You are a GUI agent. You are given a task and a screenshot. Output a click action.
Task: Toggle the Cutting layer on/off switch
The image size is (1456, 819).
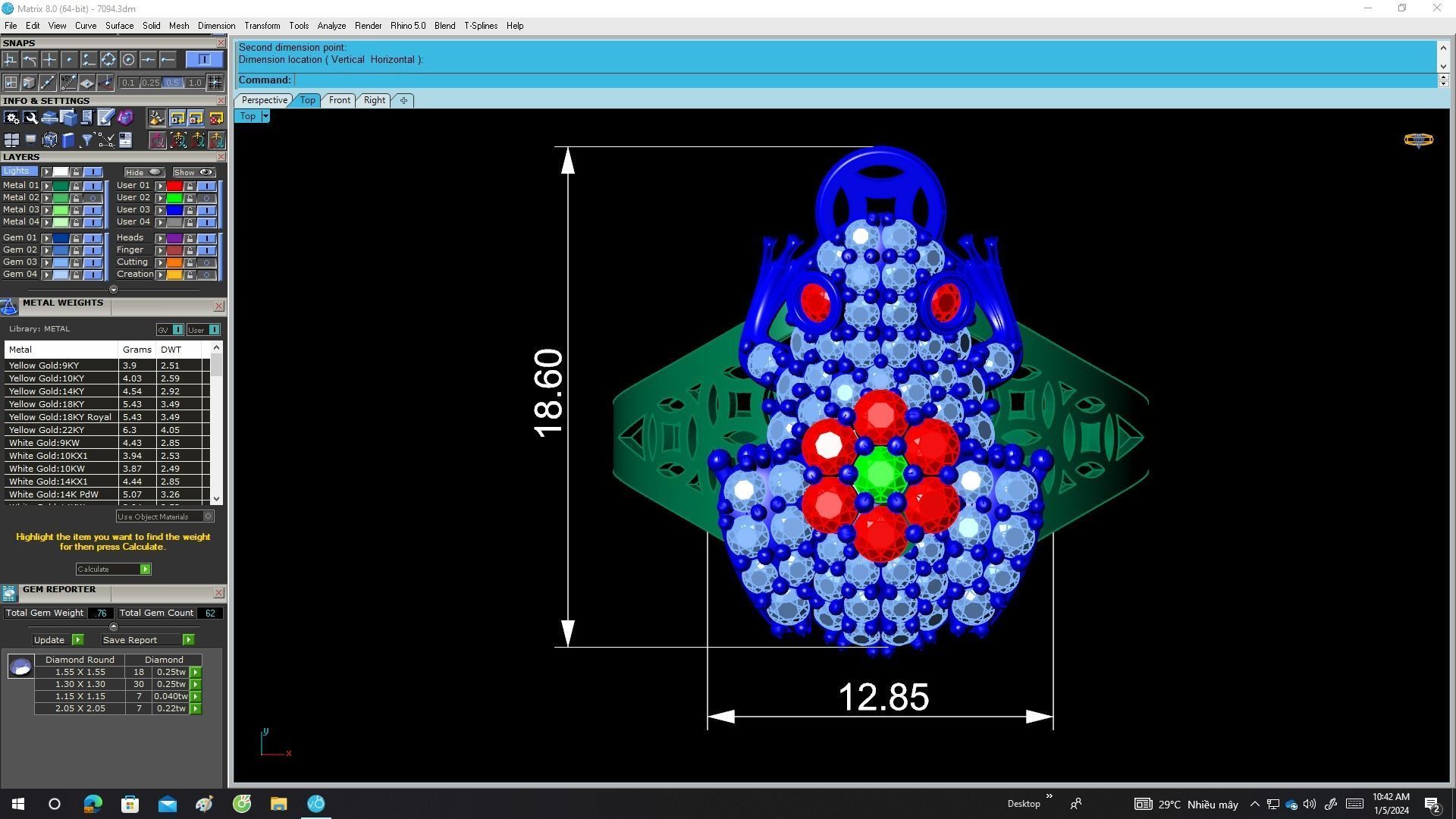click(206, 262)
